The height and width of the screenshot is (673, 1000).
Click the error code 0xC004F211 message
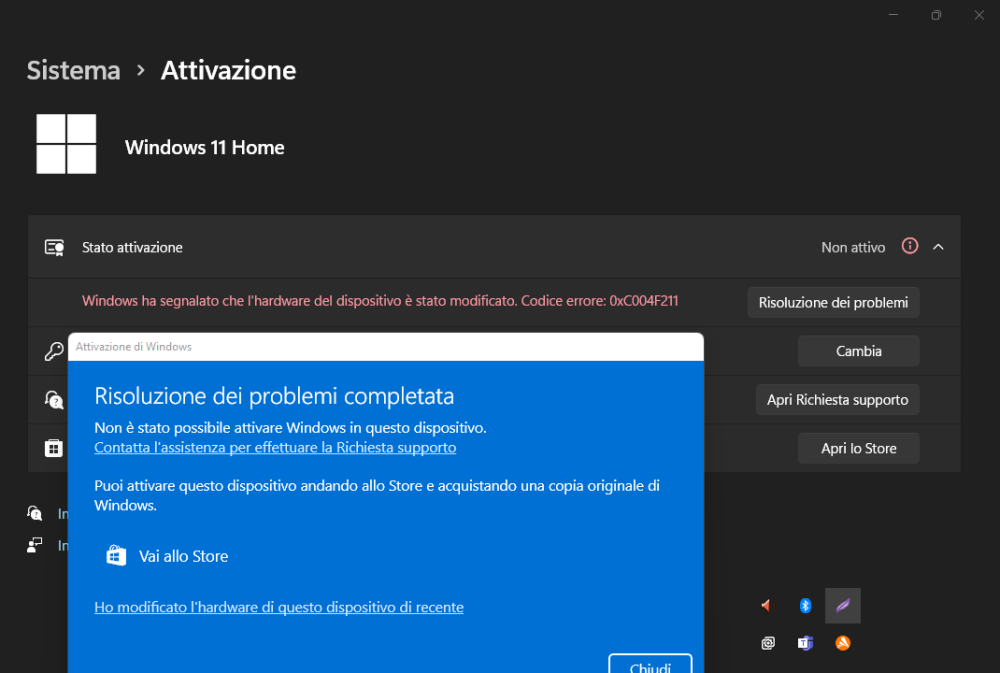pyautogui.click(x=380, y=301)
